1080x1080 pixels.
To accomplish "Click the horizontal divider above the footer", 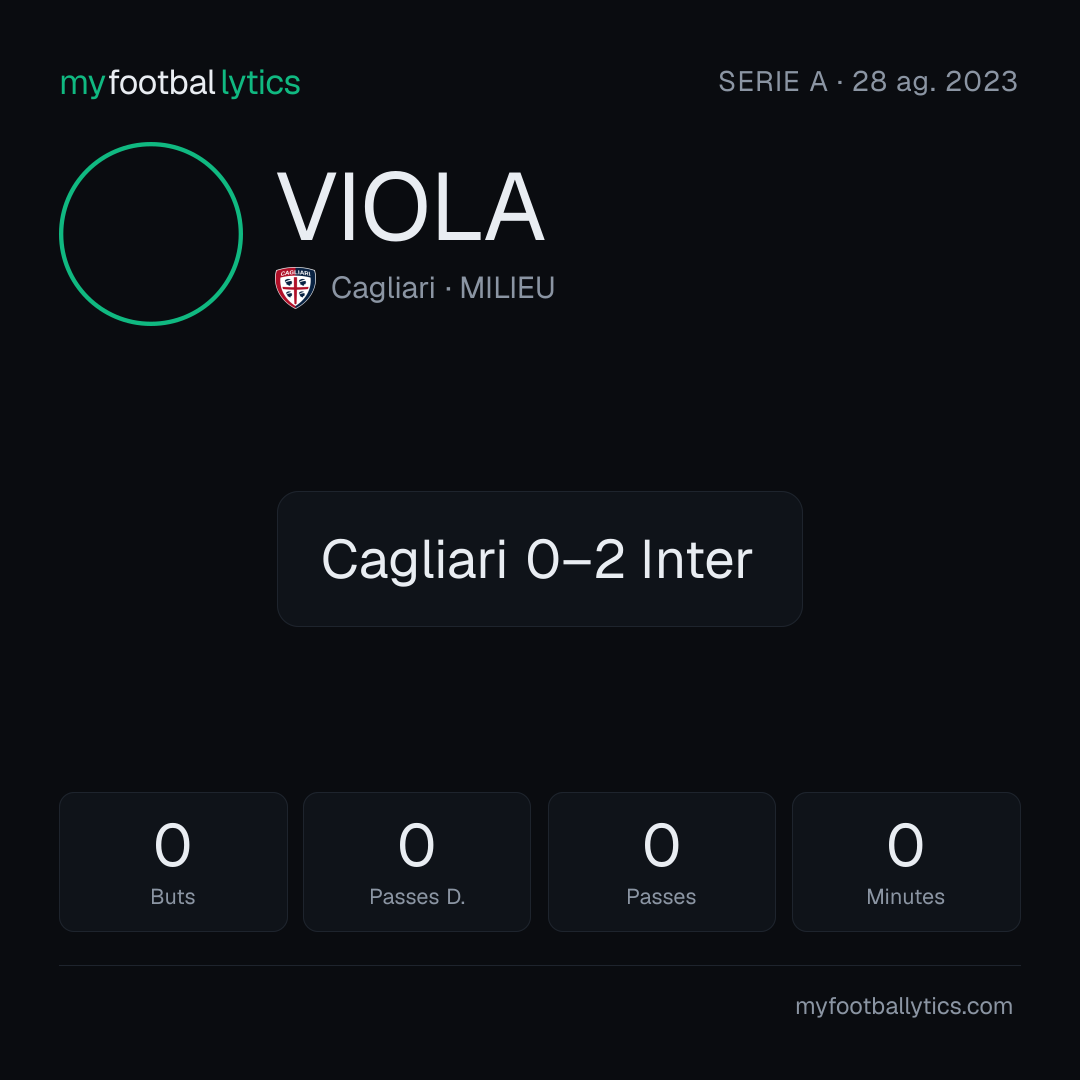I will (x=540, y=966).
